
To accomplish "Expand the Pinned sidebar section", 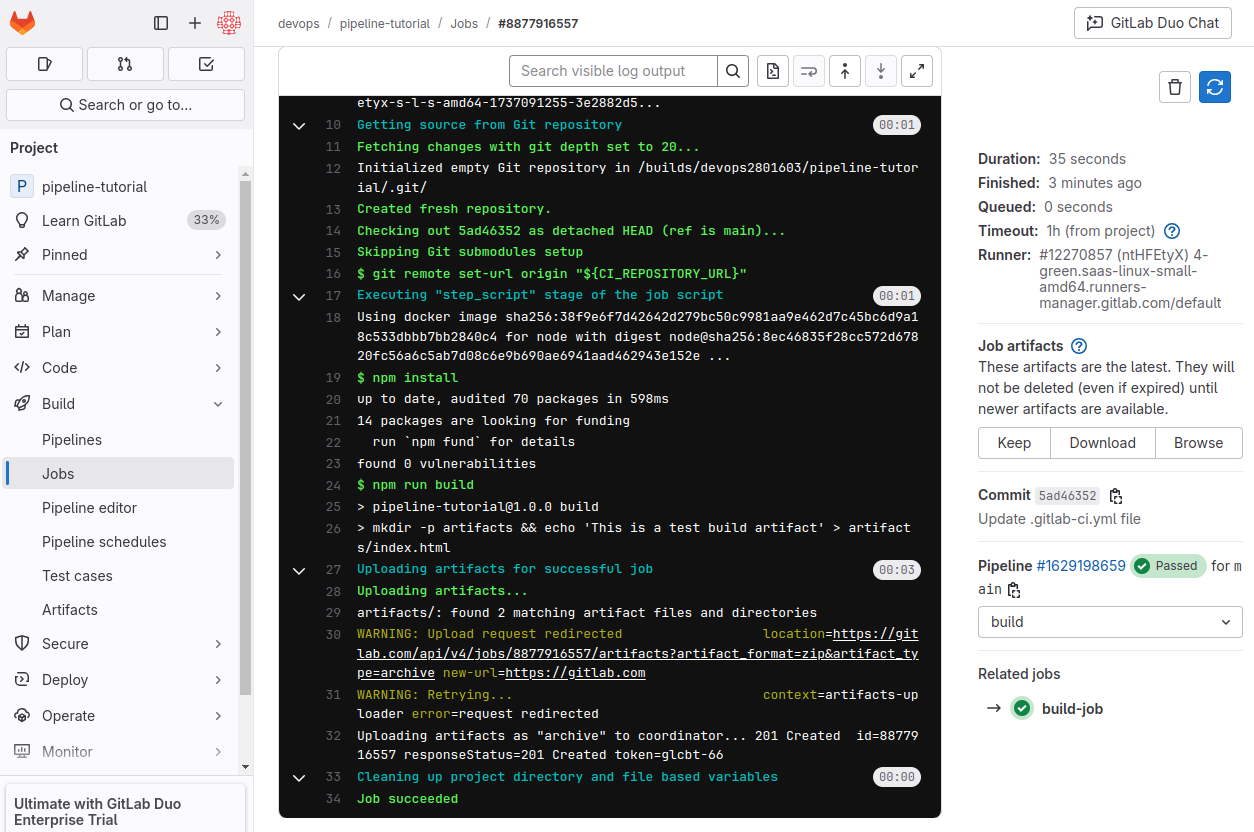I will [120, 255].
